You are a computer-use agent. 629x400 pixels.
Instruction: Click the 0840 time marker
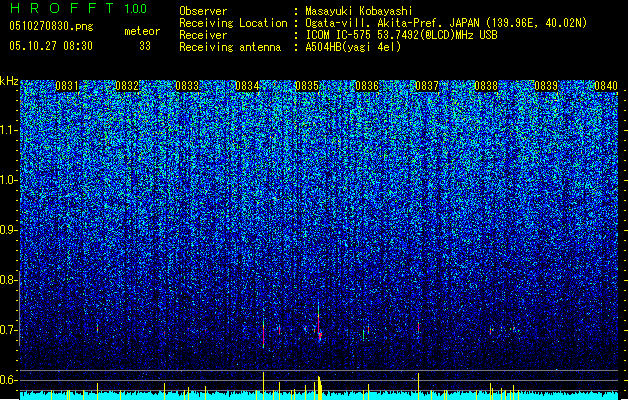[x=606, y=86]
